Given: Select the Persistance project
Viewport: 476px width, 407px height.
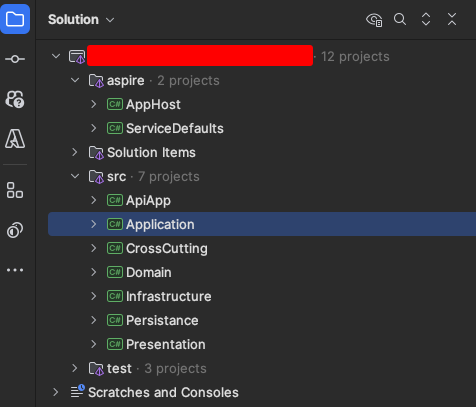Looking at the screenshot, I should 162,320.
